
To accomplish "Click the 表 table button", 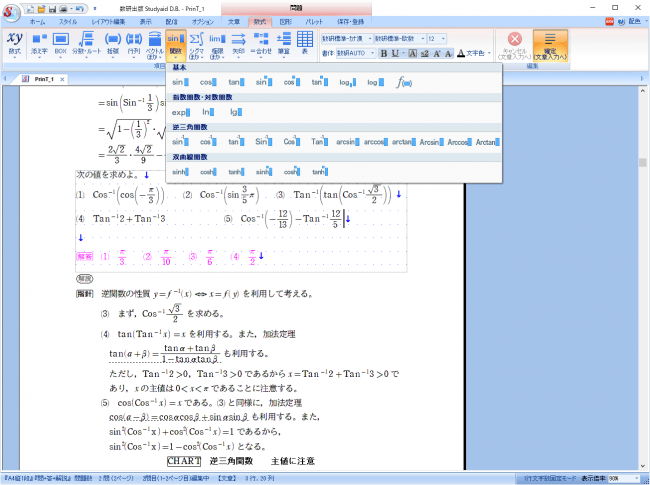I will pos(305,43).
